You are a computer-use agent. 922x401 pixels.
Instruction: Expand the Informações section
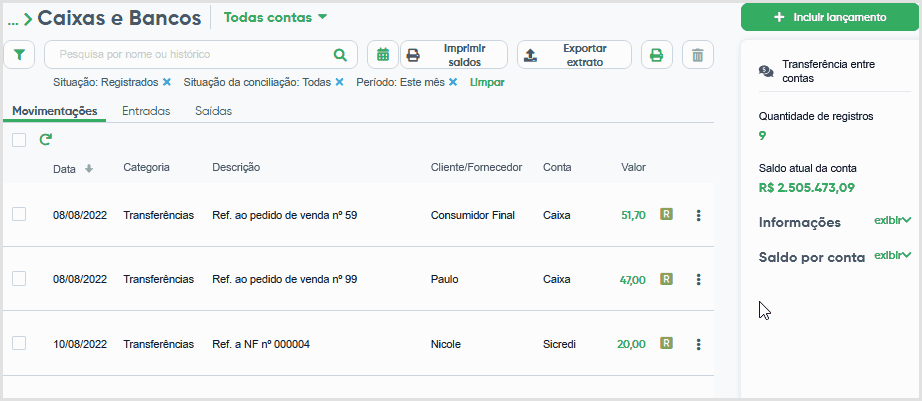coord(893,220)
